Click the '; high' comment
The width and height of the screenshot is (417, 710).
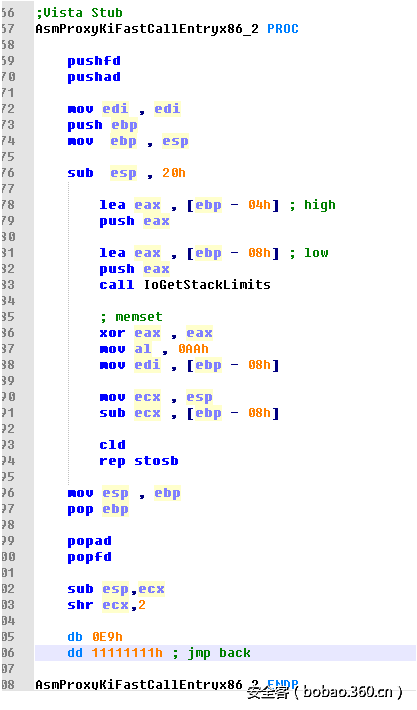point(312,205)
